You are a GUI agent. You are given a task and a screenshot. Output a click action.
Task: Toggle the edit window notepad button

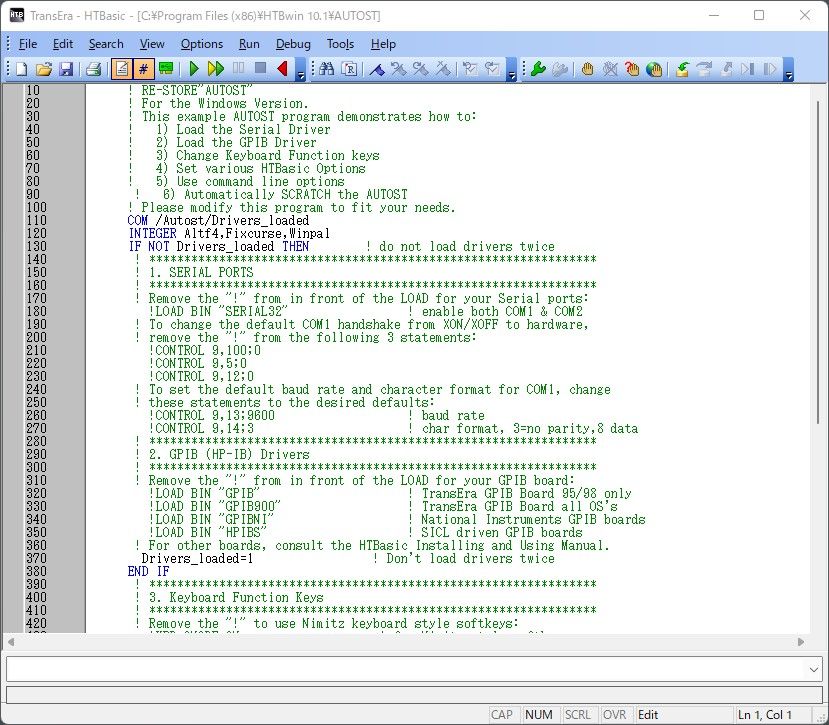[x=122, y=69]
